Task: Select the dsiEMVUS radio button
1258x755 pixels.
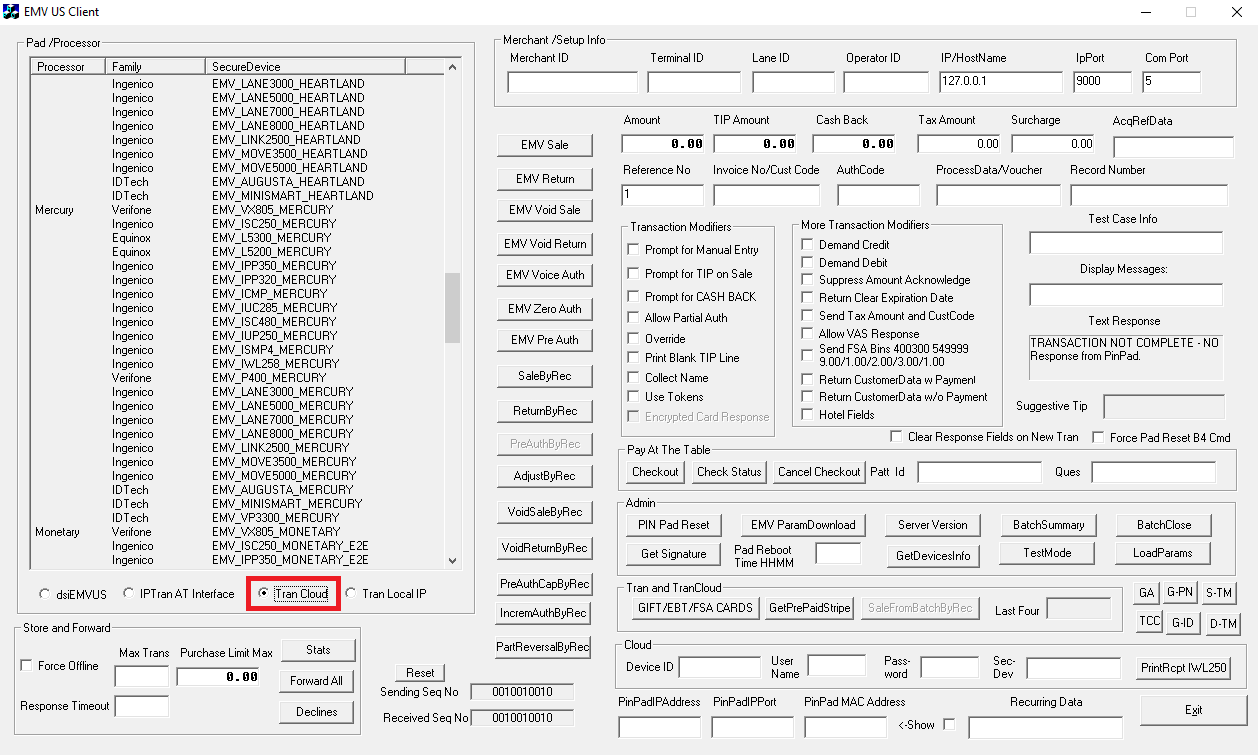Action: click(x=45, y=594)
